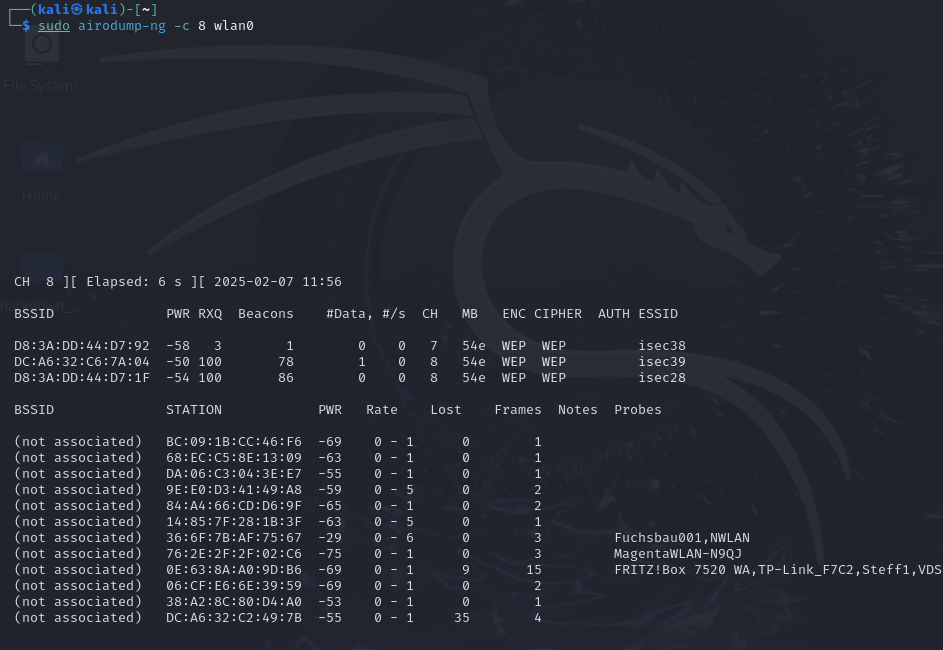Click the ESSID column header

coord(658,314)
